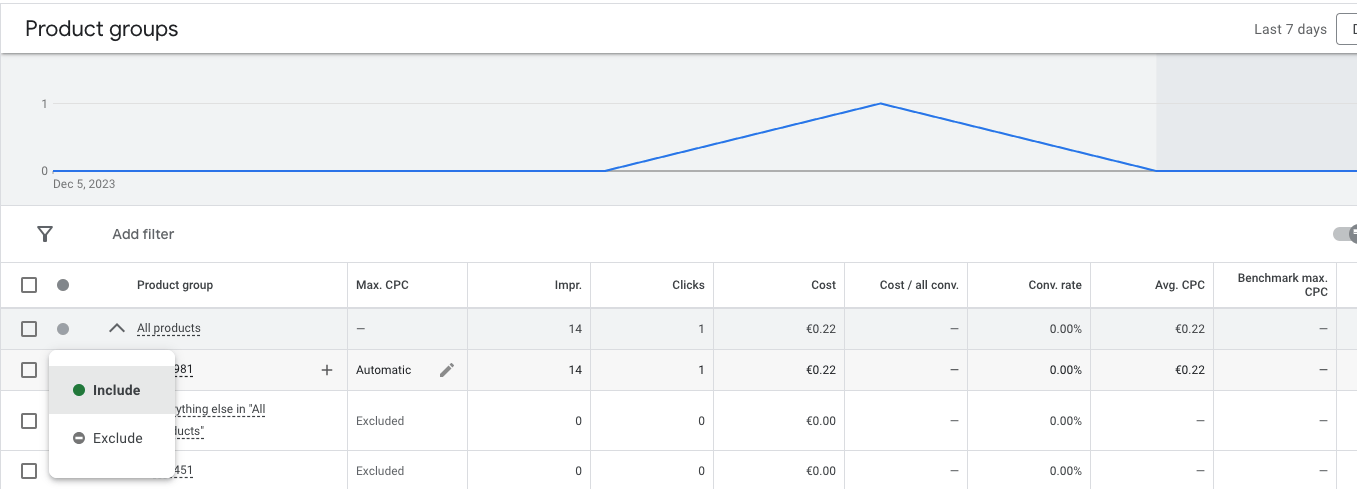Sort by the Clicks column header

(x=688, y=285)
